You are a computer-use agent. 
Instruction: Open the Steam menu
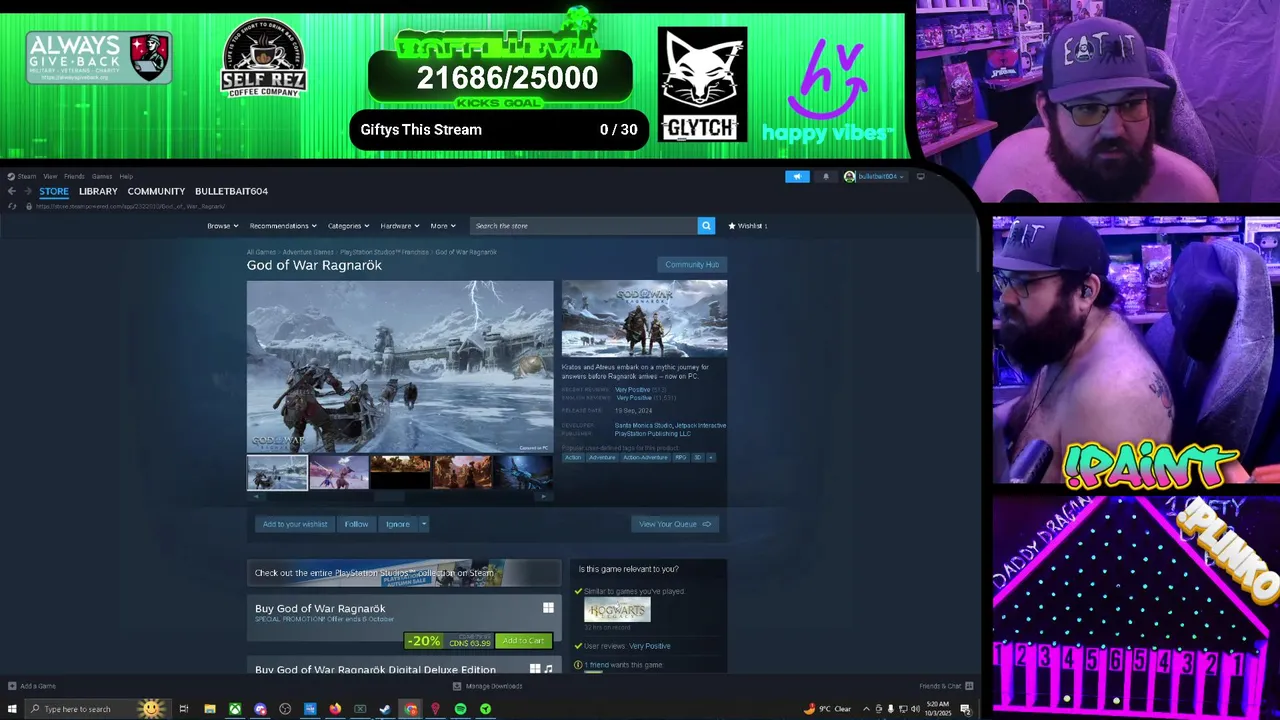pos(22,176)
